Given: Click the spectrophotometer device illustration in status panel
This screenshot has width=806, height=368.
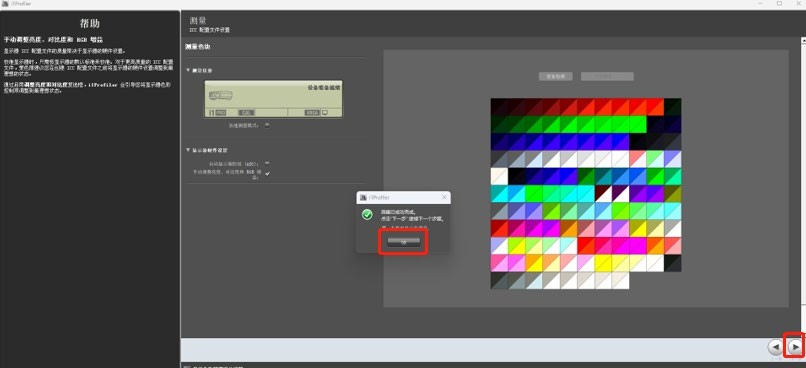Looking at the screenshot, I should coord(222,96).
